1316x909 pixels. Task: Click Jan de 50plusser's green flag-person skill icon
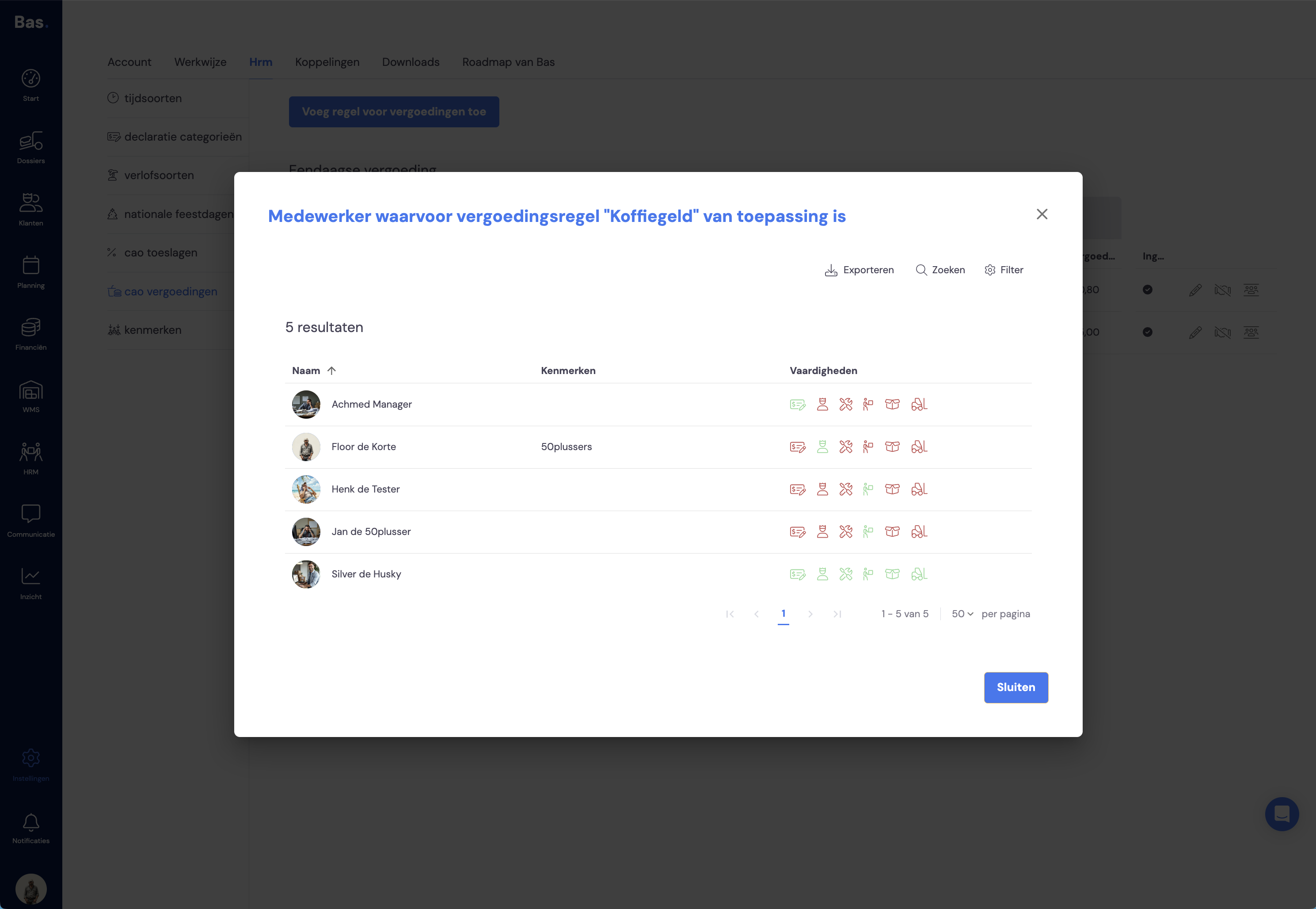(867, 532)
